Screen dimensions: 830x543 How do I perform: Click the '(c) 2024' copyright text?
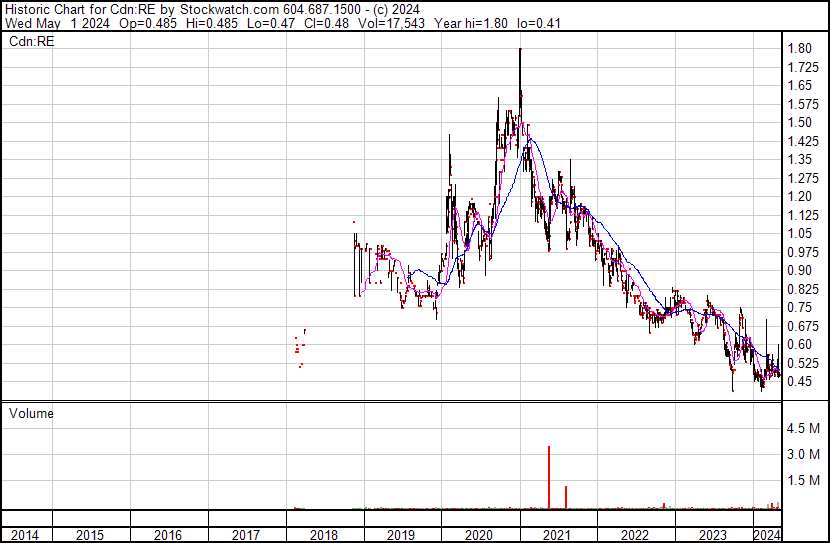396,9
